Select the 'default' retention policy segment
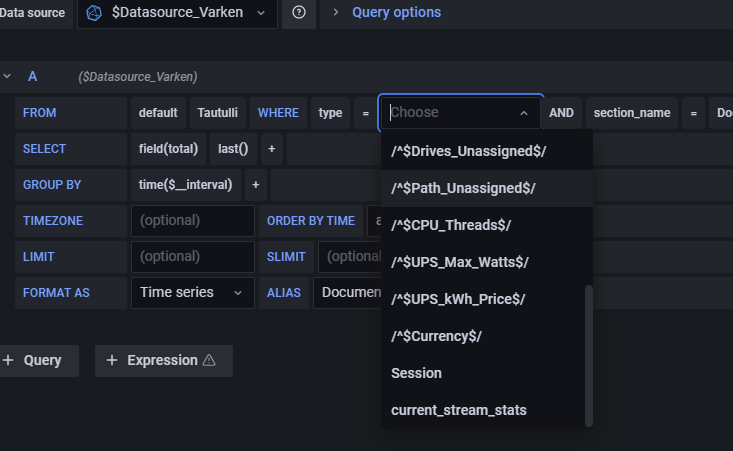733x451 pixels. click(x=158, y=113)
